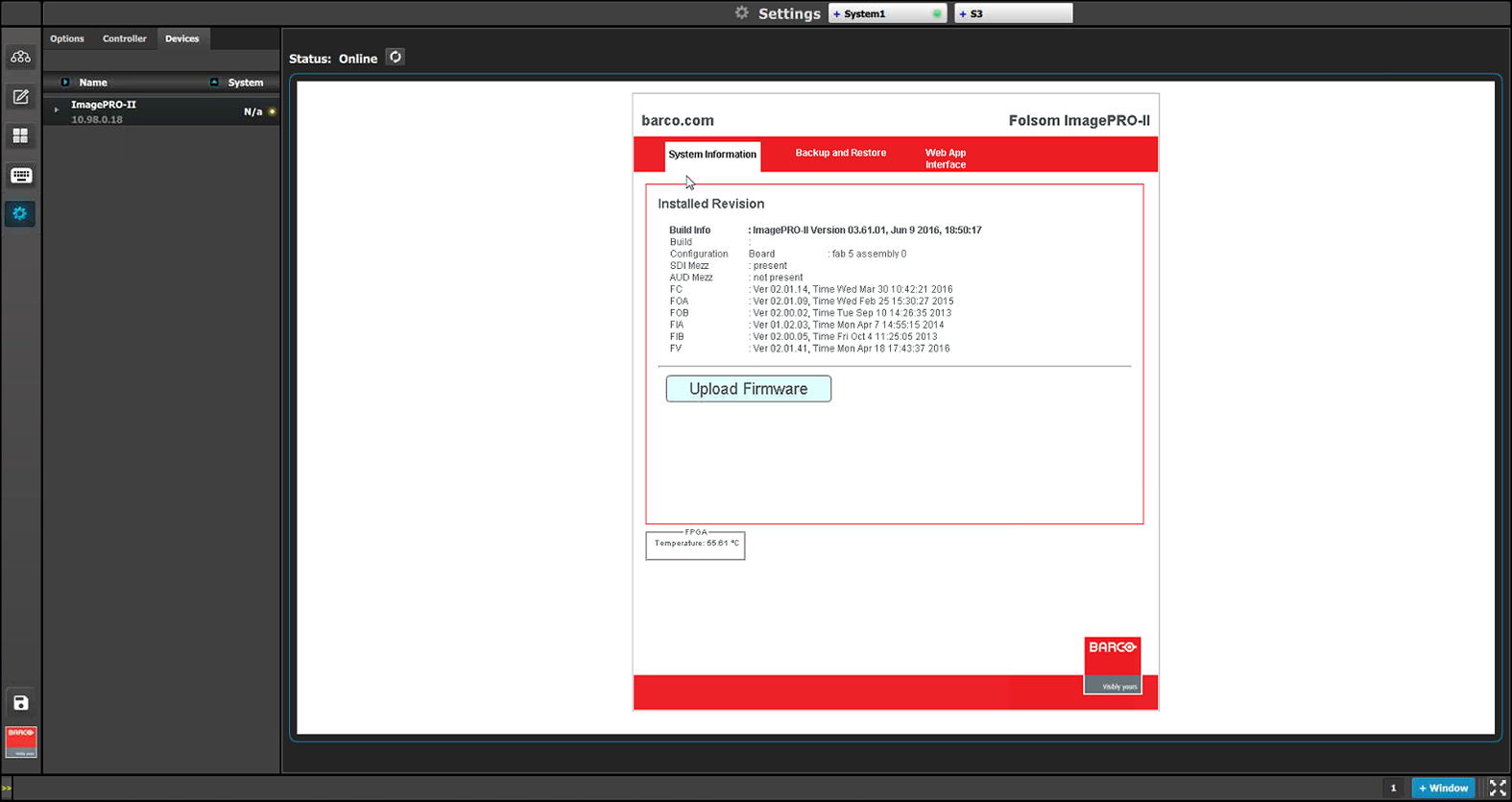Click the barco.com heading

678,121
